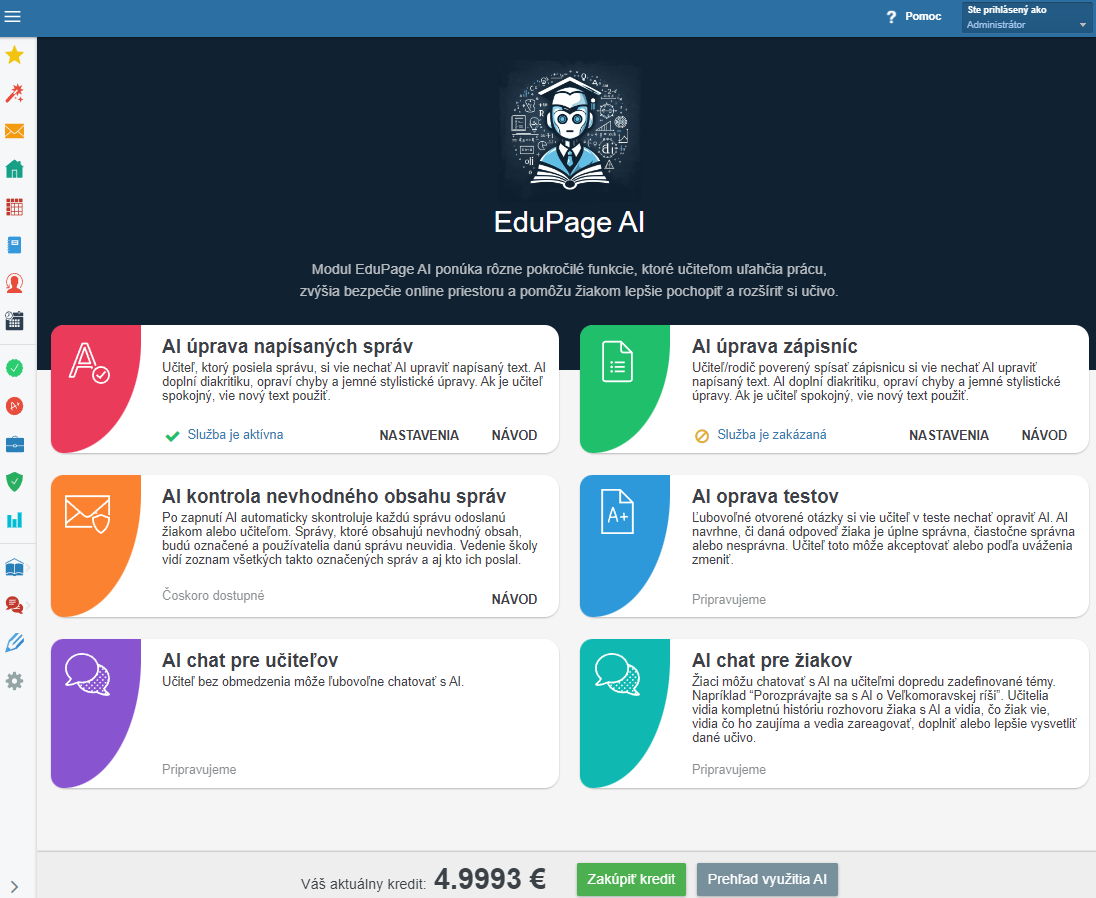Click the 'AI oprava testov' heading

click(x=765, y=497)
